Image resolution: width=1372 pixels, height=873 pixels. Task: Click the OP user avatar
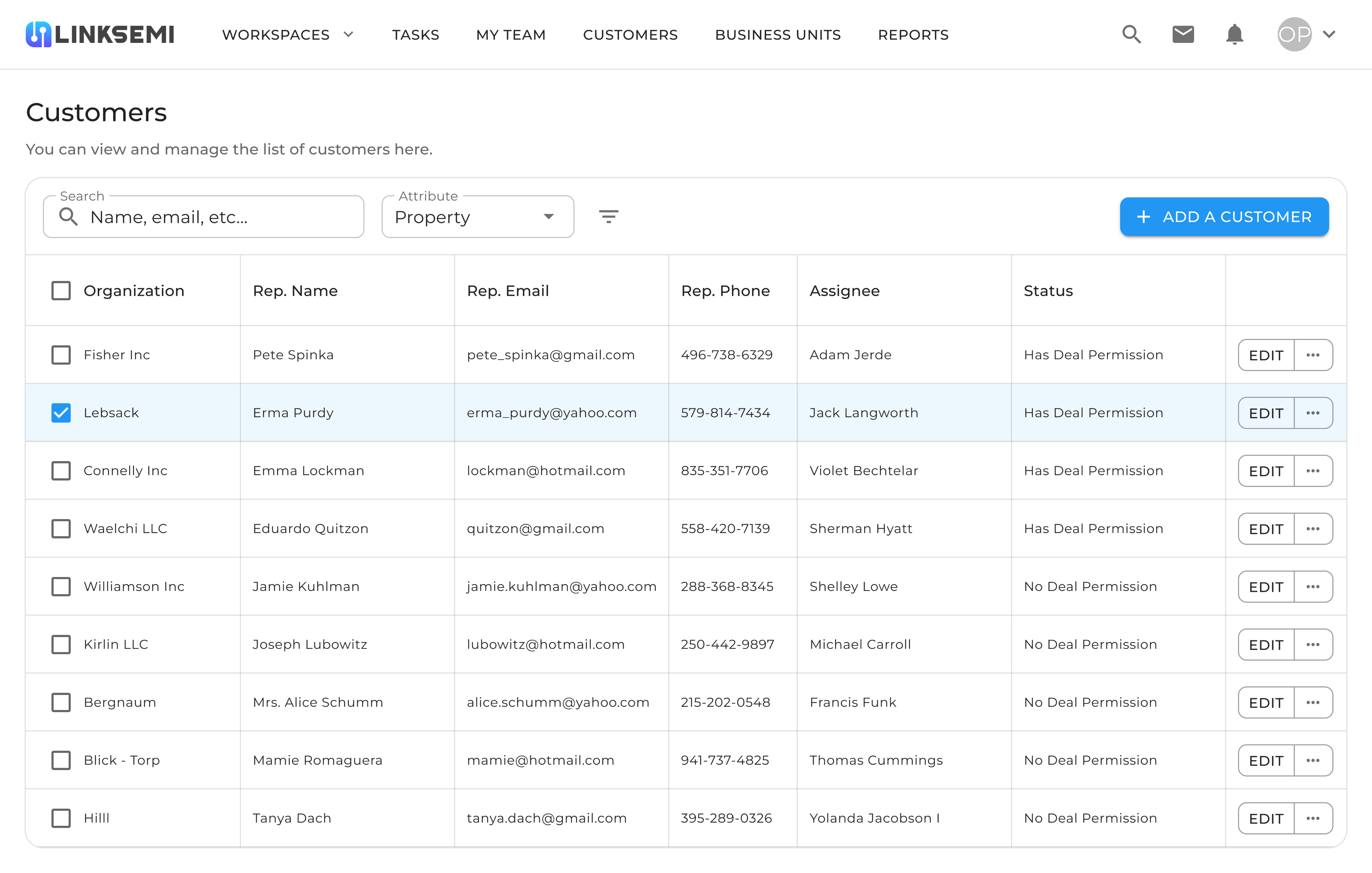(x=1294, y=35)
